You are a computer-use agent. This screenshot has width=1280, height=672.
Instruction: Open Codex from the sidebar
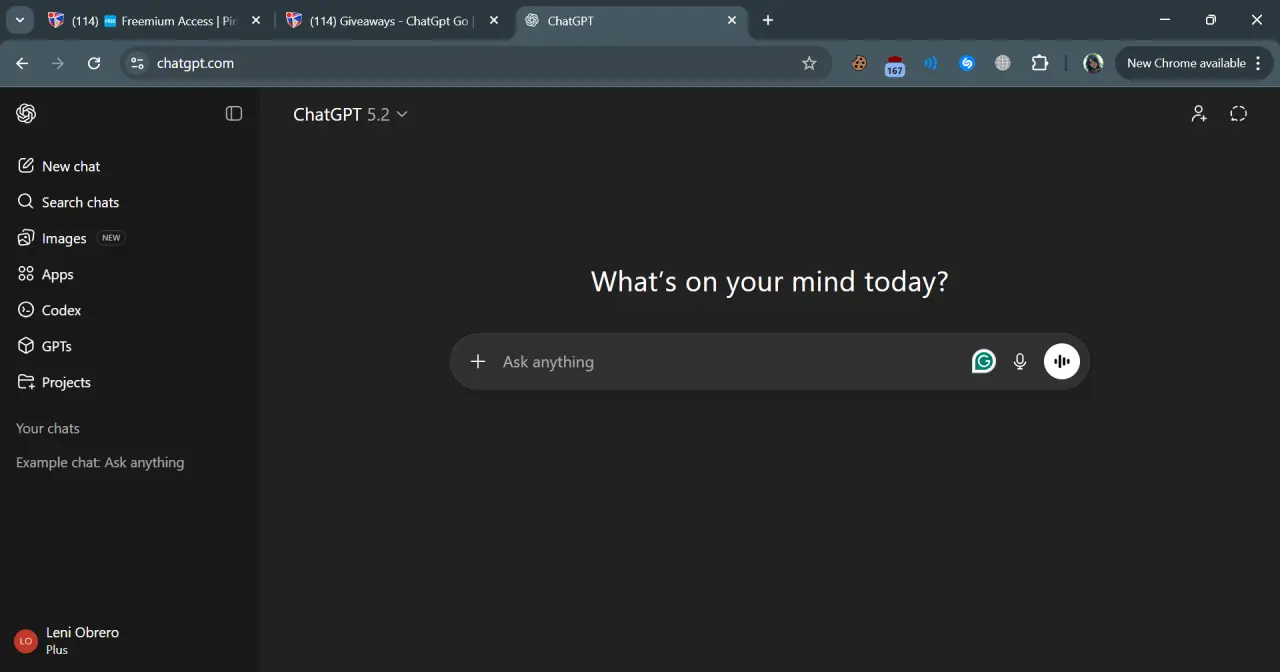pyautogui.click(x=128, y=310)
